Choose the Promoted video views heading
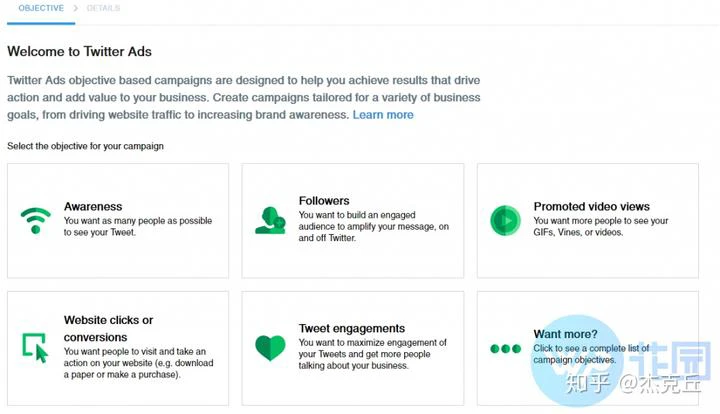Screen dimensions: 720x414 point(591,207)
